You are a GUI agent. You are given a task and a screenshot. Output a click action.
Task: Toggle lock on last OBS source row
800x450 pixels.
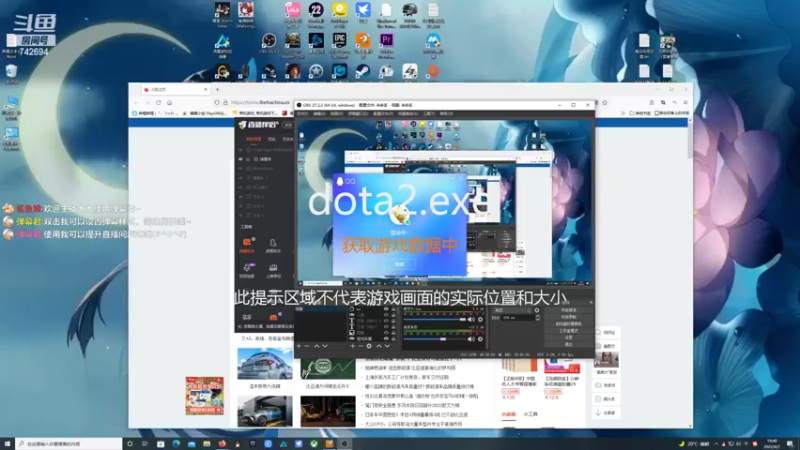coord(393,338)
